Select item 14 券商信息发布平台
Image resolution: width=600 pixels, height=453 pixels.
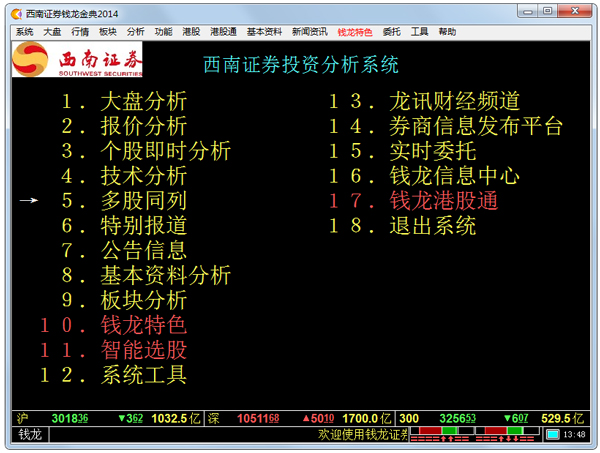[446, 126]
